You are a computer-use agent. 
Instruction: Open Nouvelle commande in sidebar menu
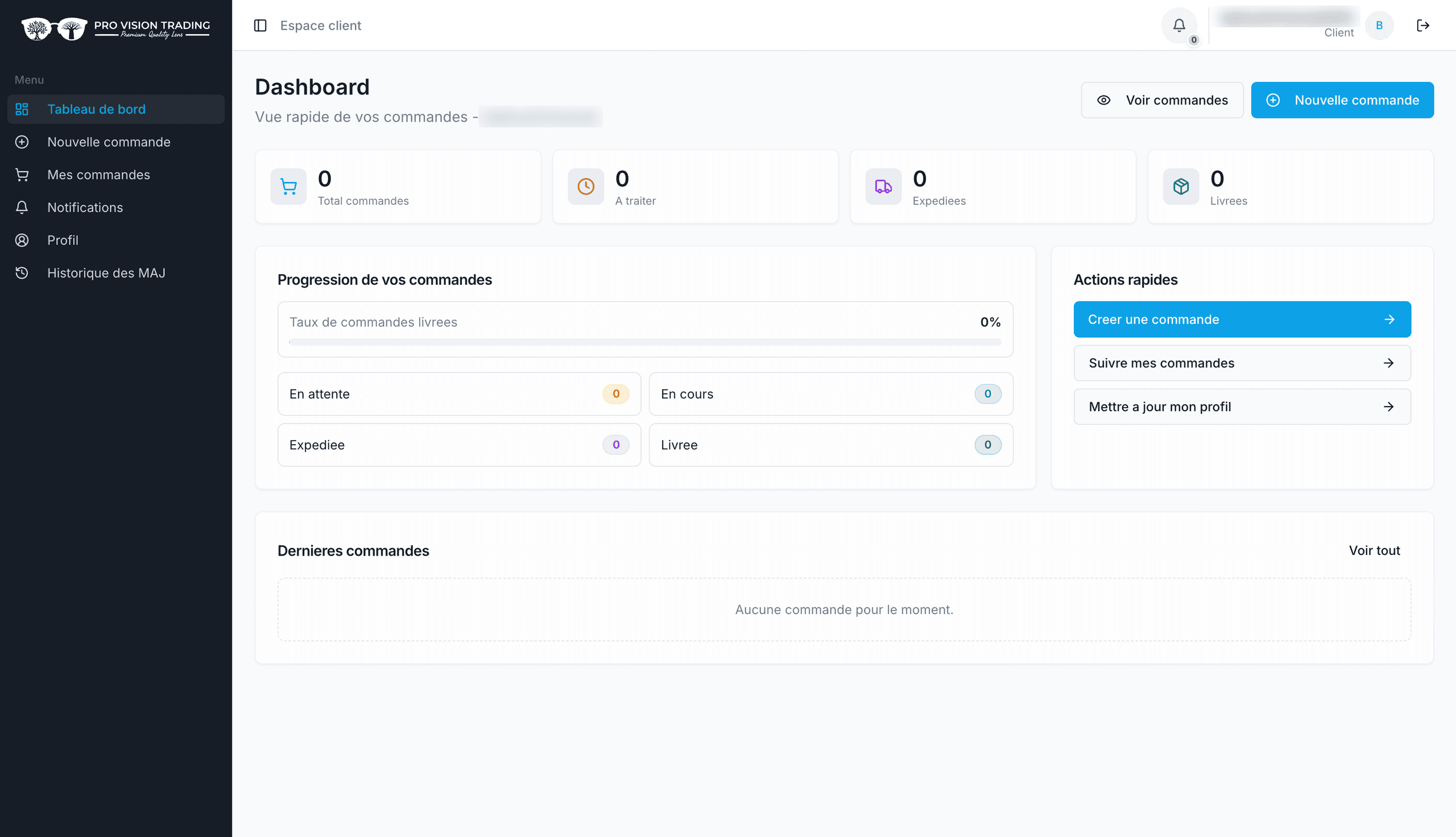(x=115, y=142)
